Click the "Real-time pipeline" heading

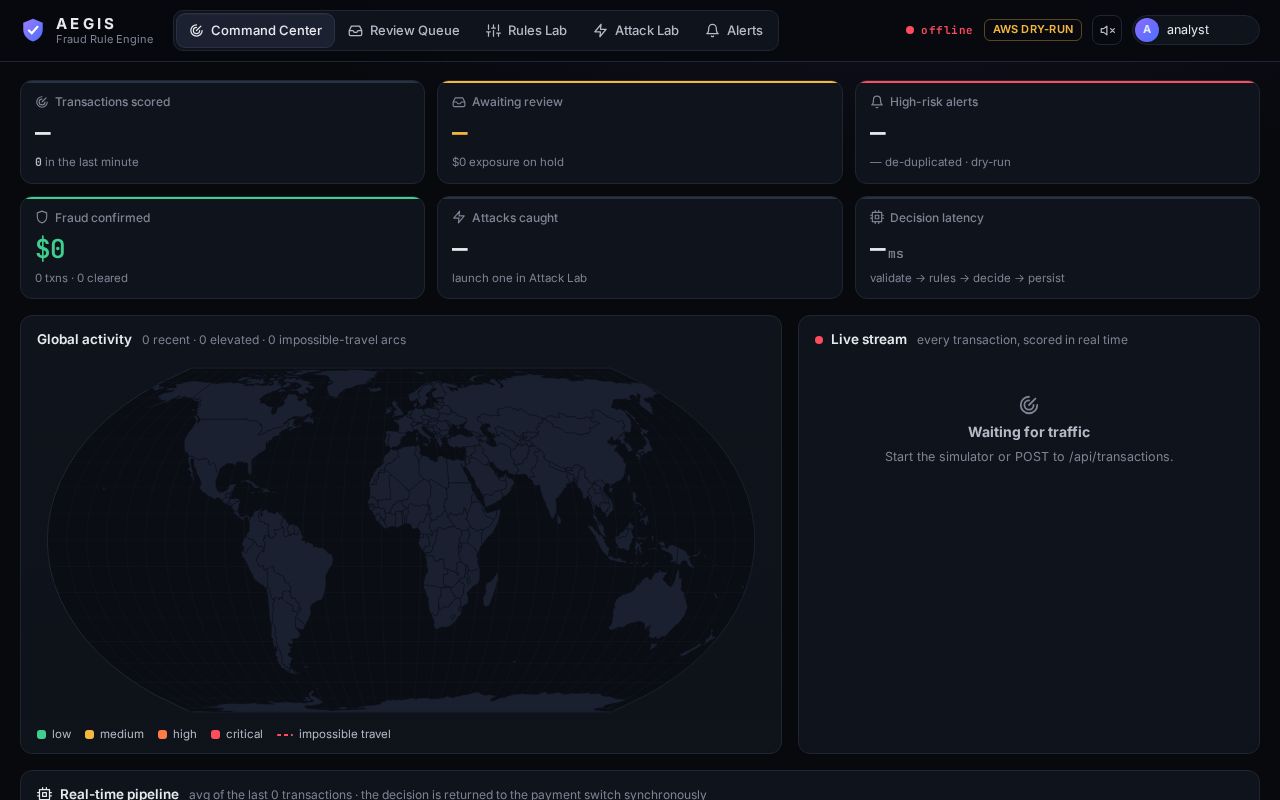tap(119, 794)
